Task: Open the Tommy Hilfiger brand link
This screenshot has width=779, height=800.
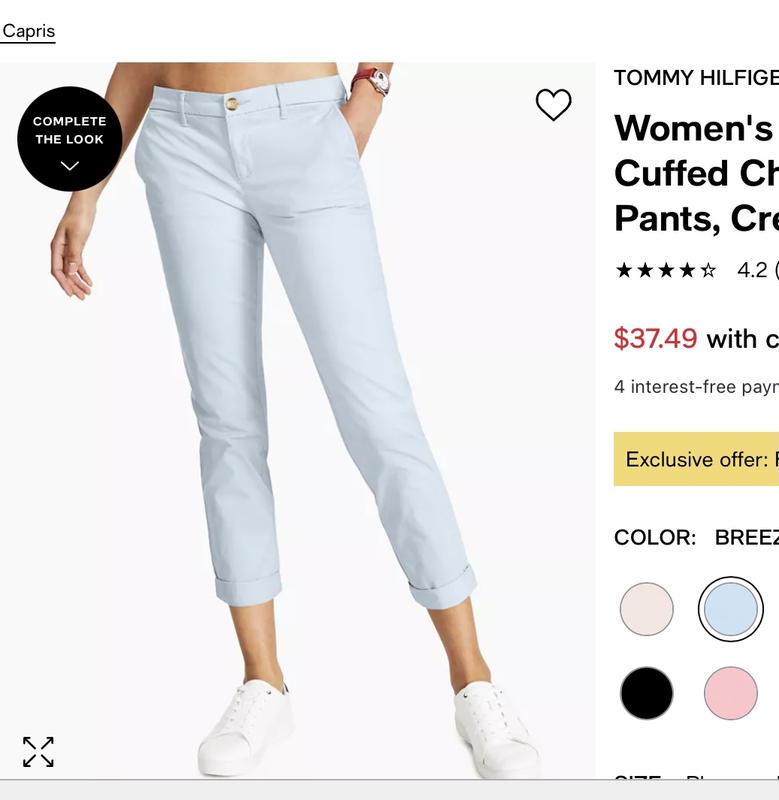Action: click(696, 78)
